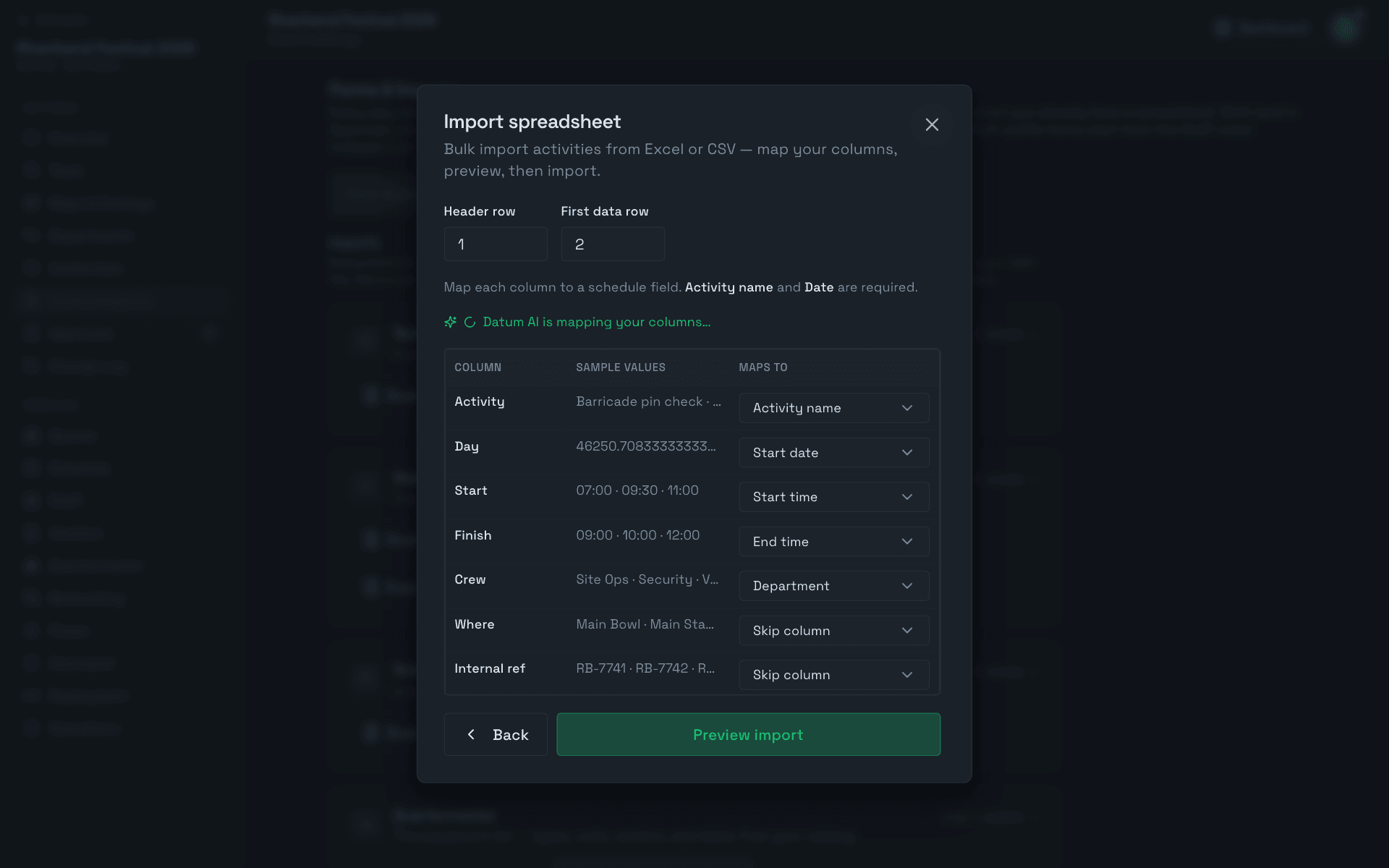
Task: Change Where column's Skip column dropdown
Action: click(834, 631)
